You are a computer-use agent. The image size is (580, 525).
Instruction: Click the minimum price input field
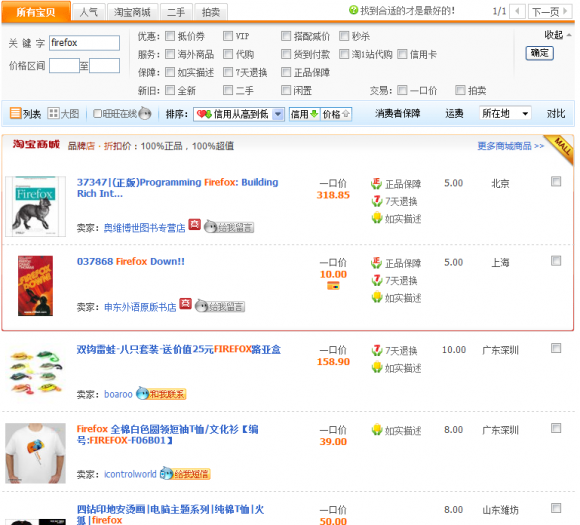tap(64, 65)
